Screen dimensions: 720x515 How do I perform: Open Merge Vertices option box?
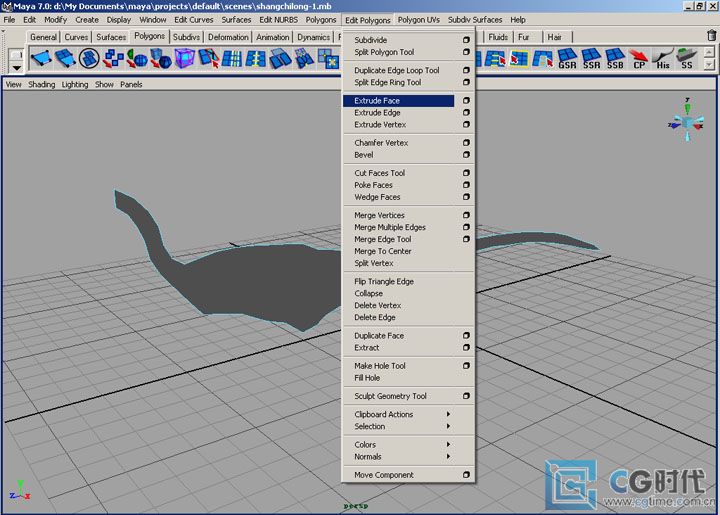(466, 215)
